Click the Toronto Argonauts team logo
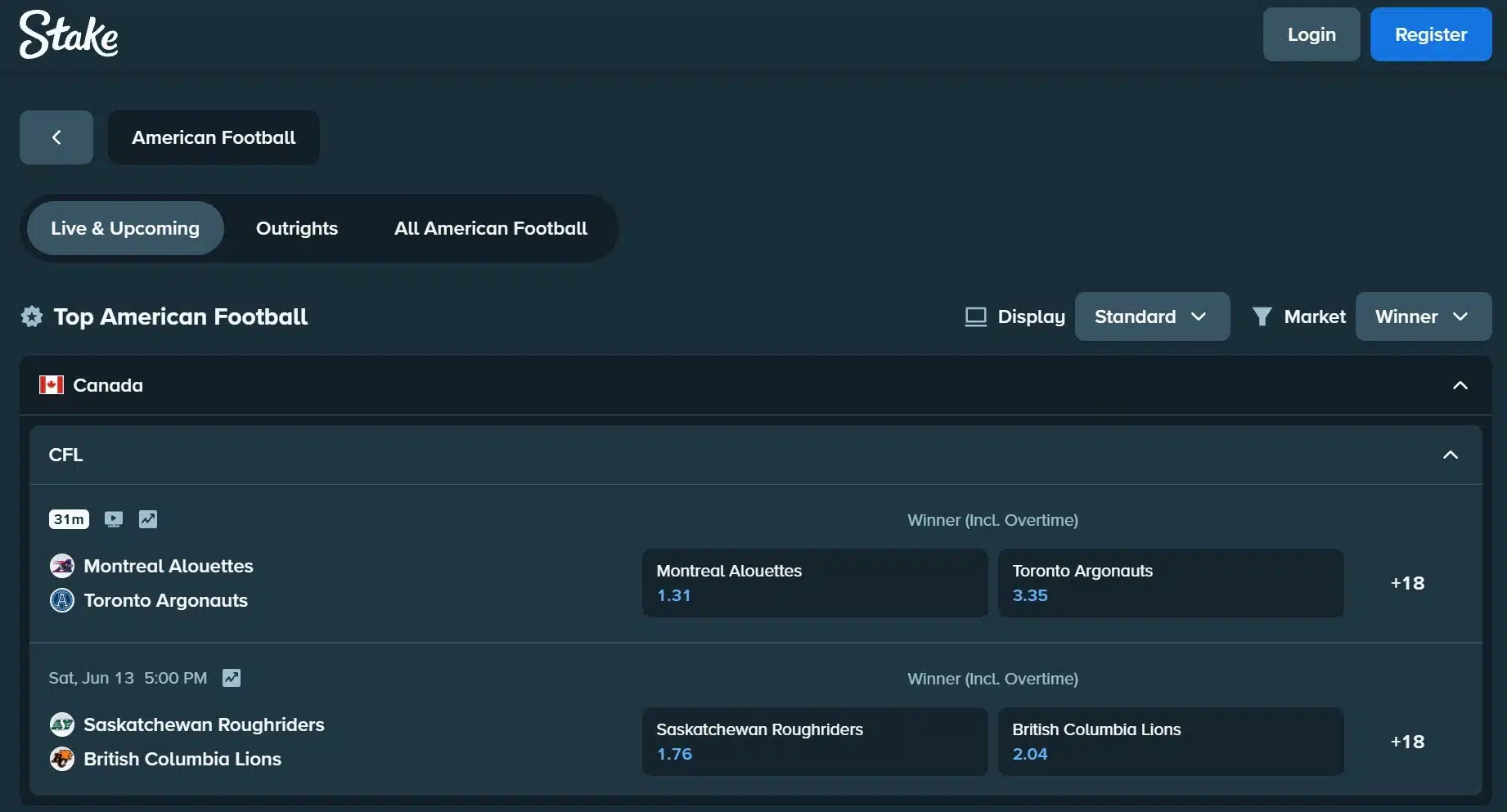1507x812 pixels. pyautogui.click(x=62, y=600)
